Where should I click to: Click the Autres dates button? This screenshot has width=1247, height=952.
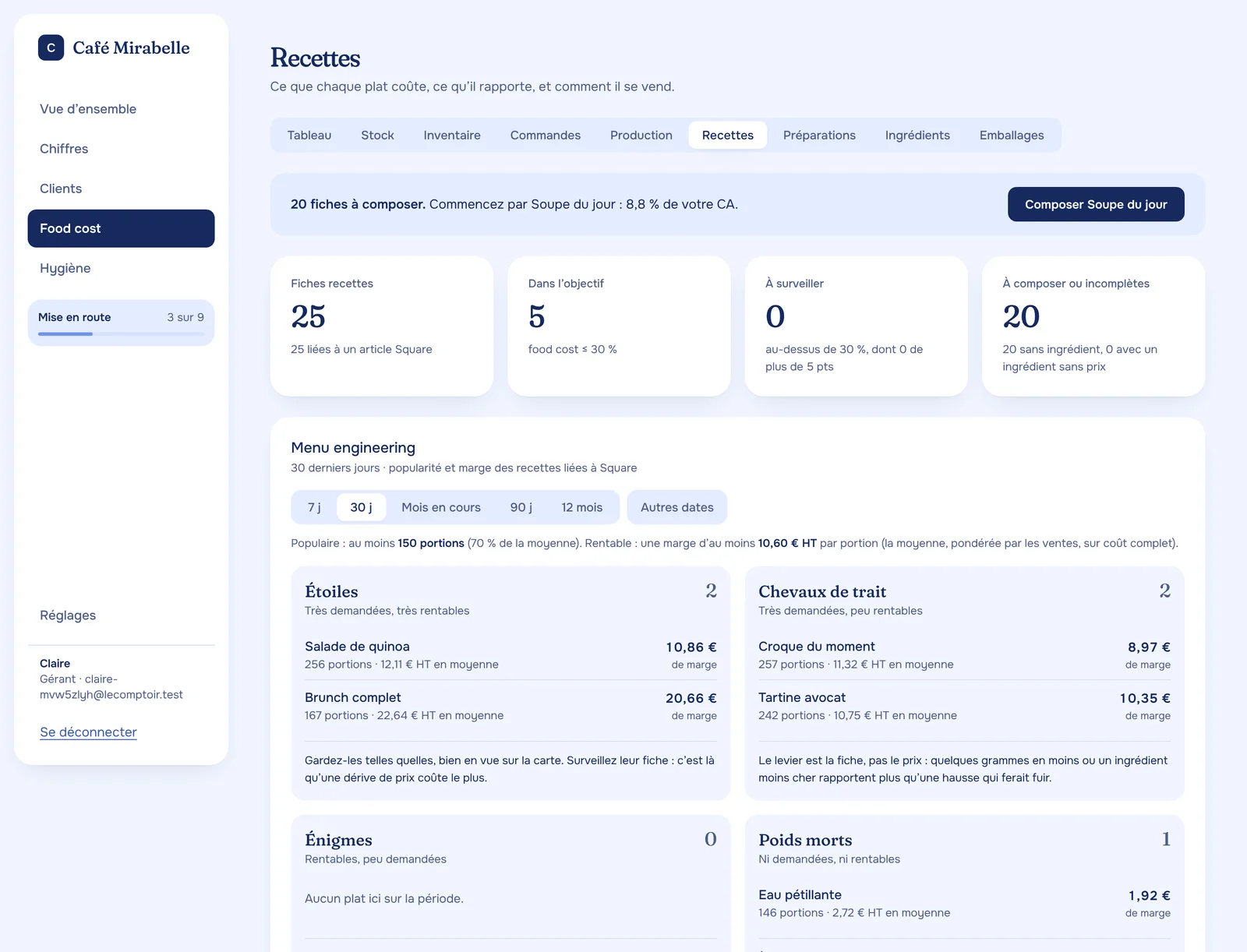click(677, 507)
